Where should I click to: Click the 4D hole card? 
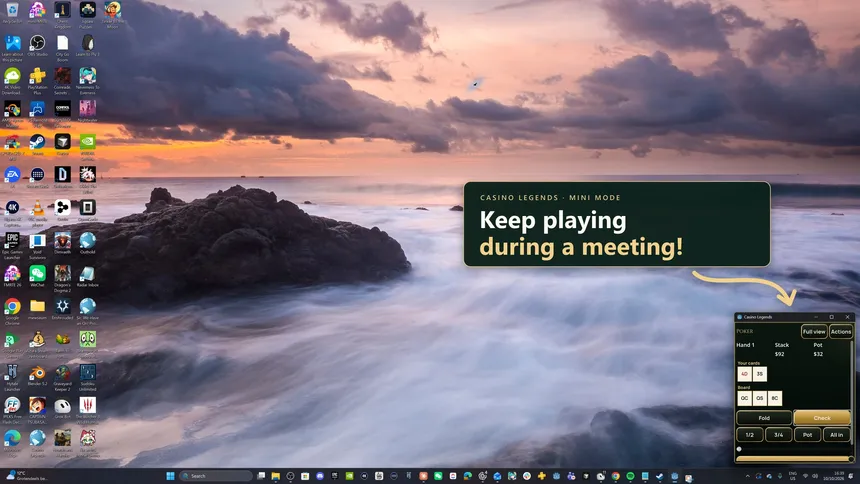tap(744, 374)
